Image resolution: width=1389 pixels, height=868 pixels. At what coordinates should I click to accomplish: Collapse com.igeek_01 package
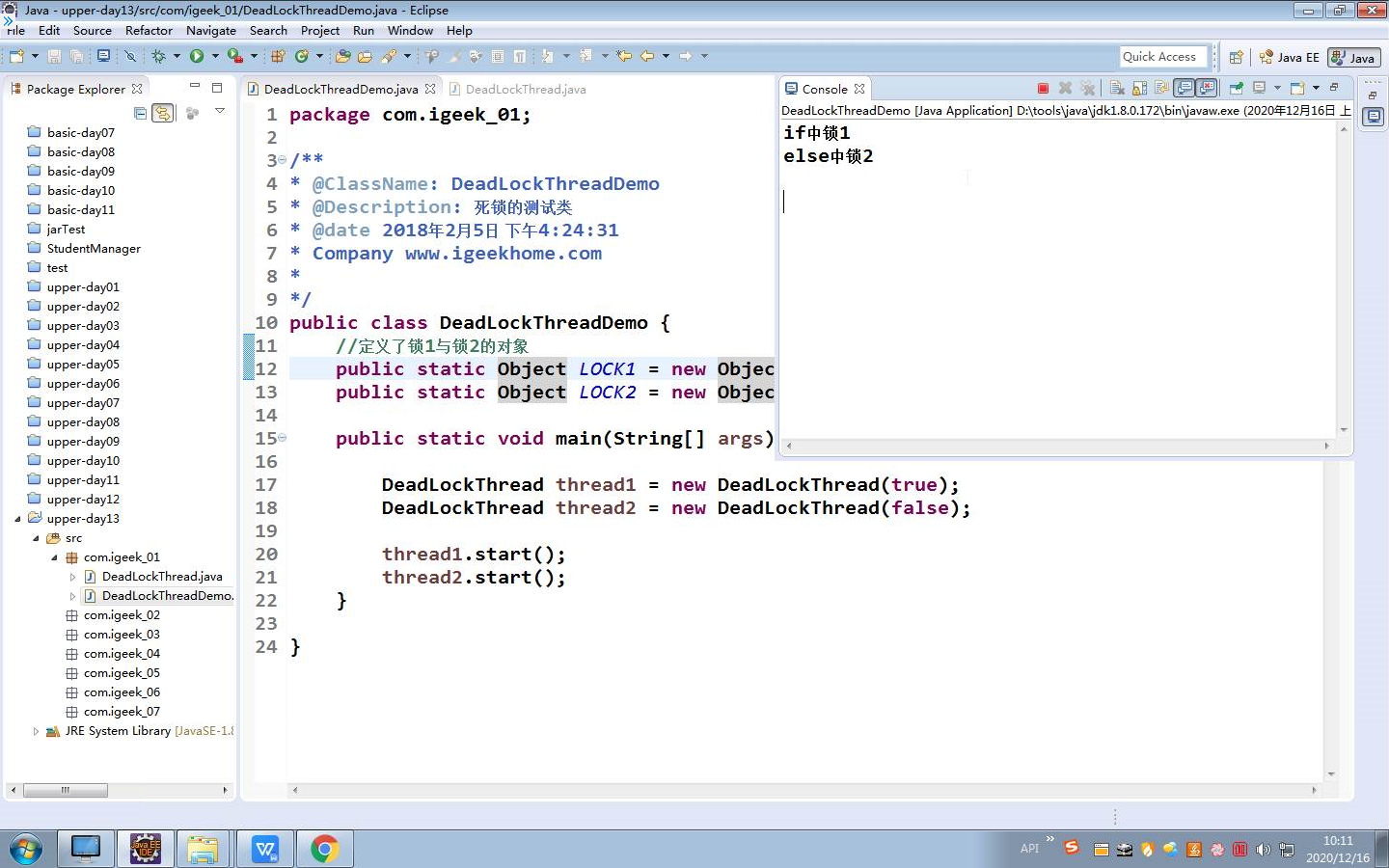point(54,557)
